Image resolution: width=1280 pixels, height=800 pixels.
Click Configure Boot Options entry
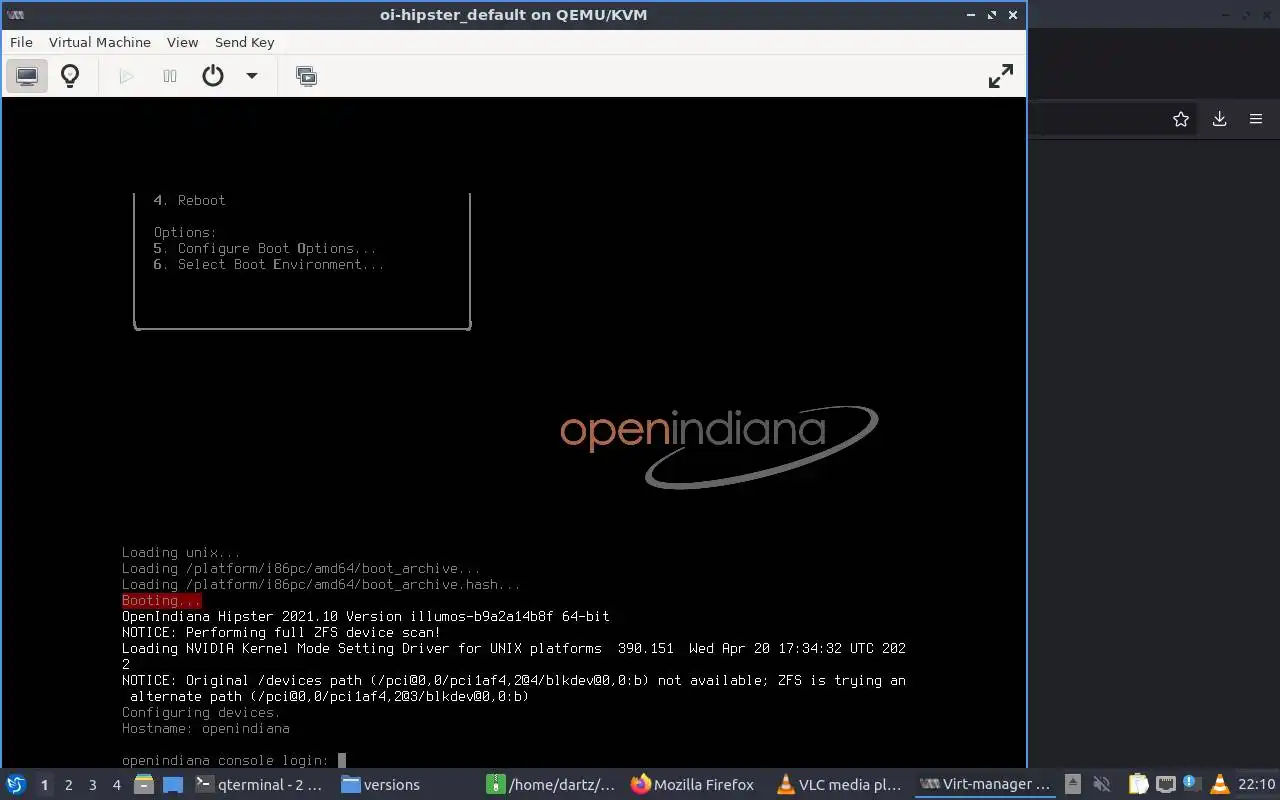tap(265, 248)
